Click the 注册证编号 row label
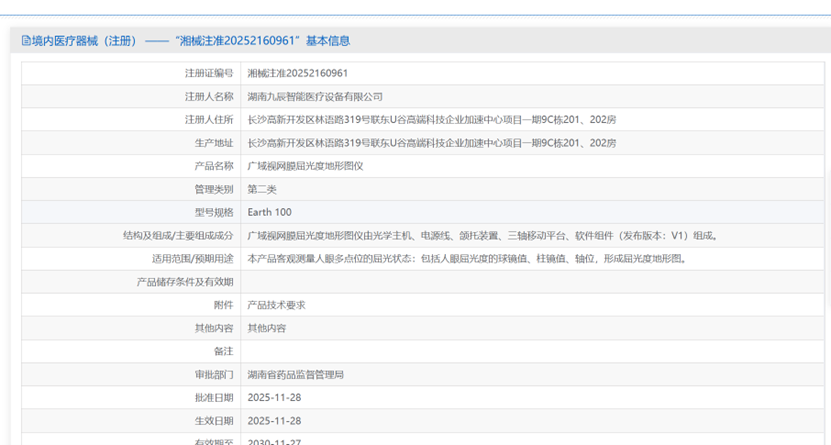 (x=209, y=73)
